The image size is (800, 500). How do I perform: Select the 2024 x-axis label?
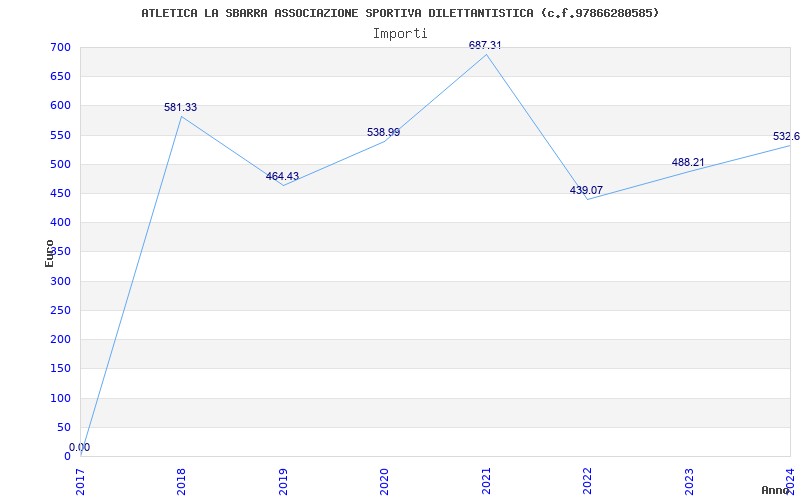(x=790, y=482)
